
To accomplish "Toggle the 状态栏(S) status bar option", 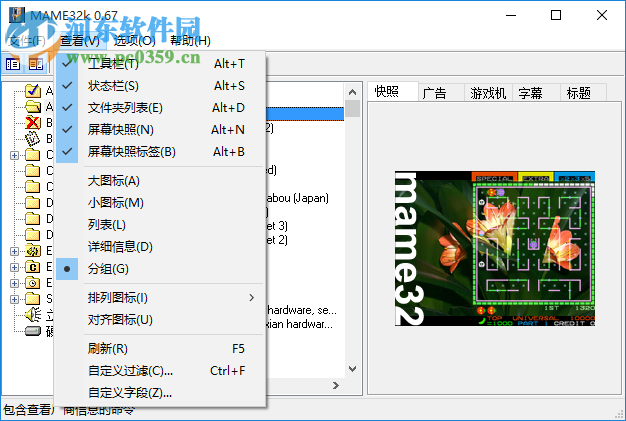I will coord(160,86).
